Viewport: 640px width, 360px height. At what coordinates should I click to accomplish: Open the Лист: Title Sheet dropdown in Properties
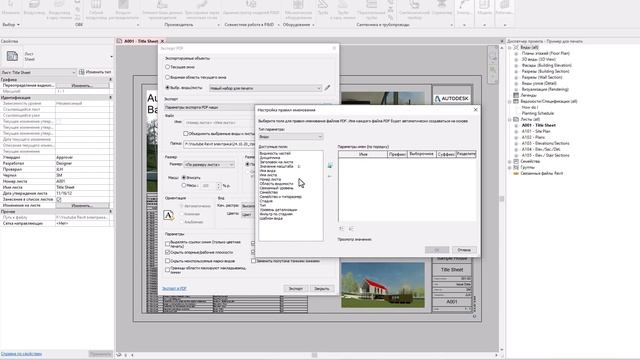pos(38,72)
